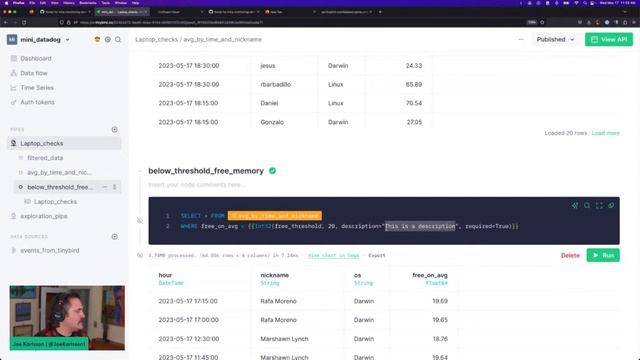640x360 pixels.
Task: Click the dash options icon left of Published
Action: (521, 40)
